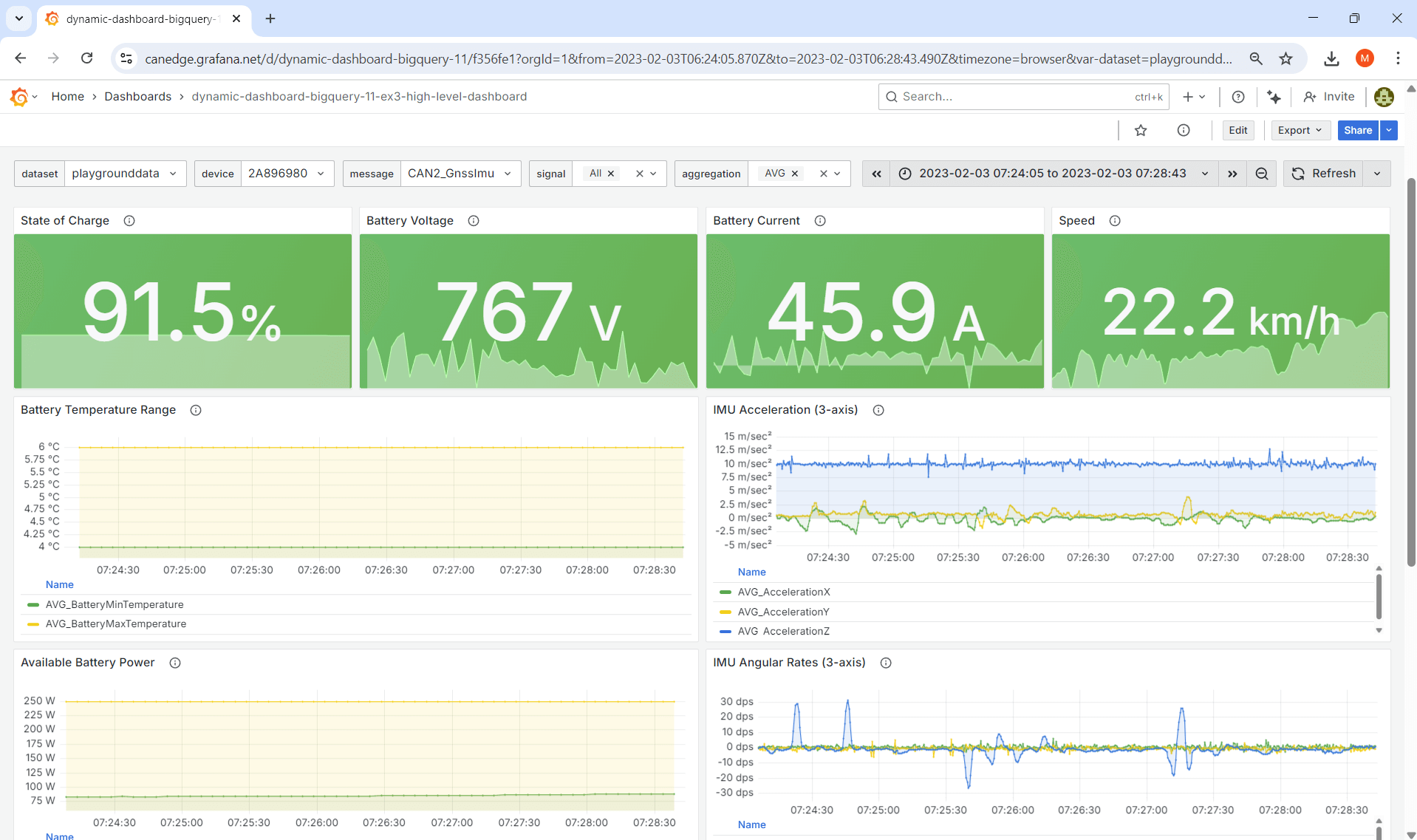Toggle AVG_BatteryMinTemperature series in legend

[x=115, y=604]
